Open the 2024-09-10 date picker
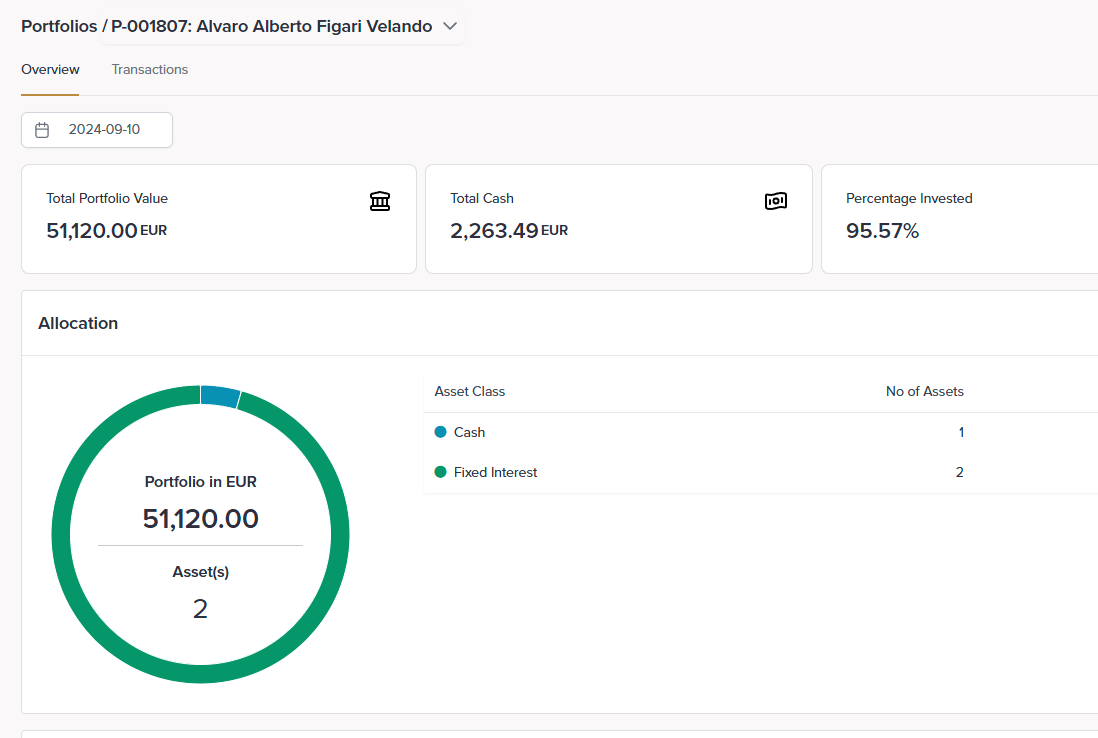 coord(104,130)
